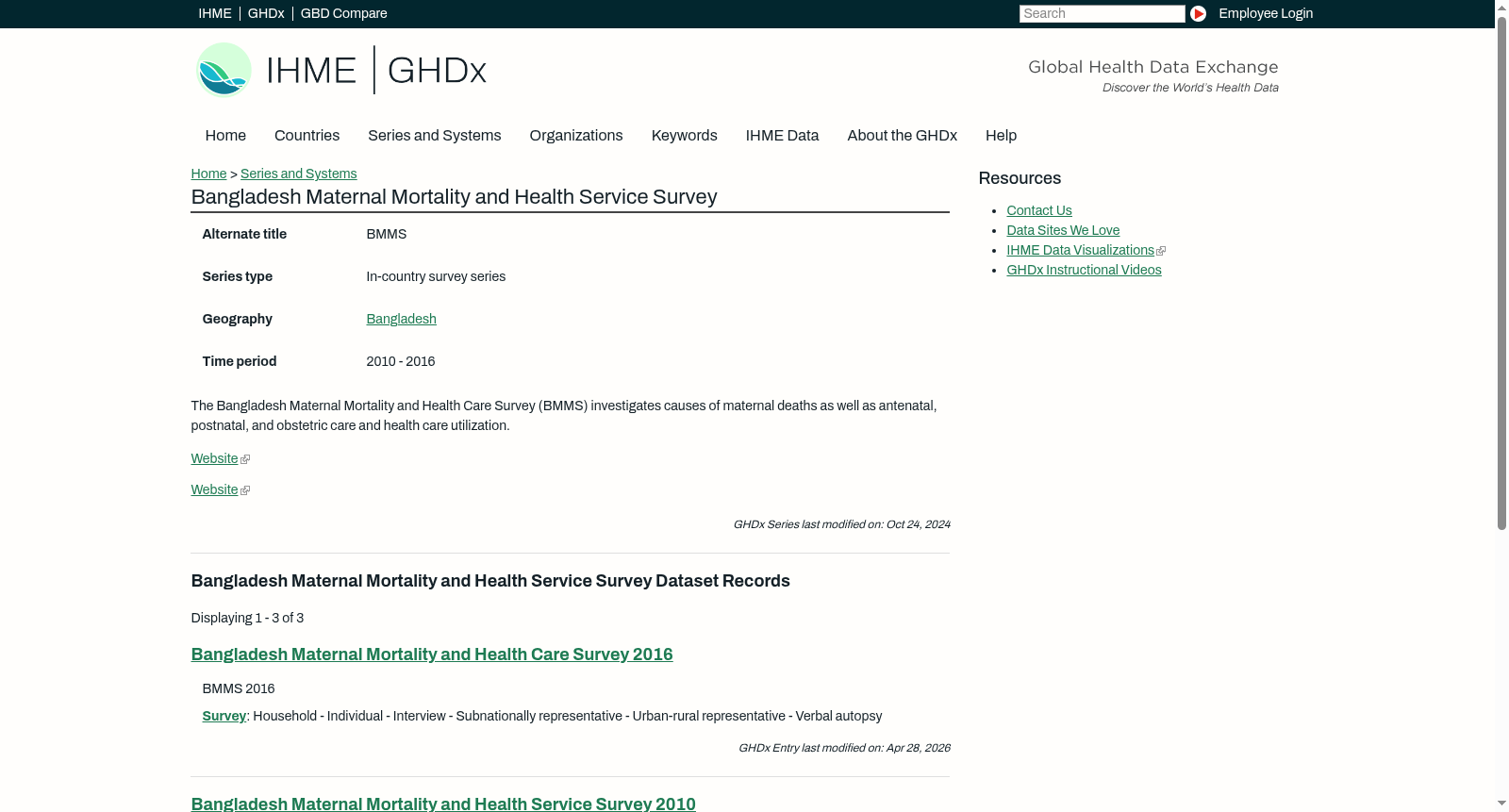Open Series and Systems menu
Image resolution: width=1509 pixels, height=812 pixels.
[435, 136]
